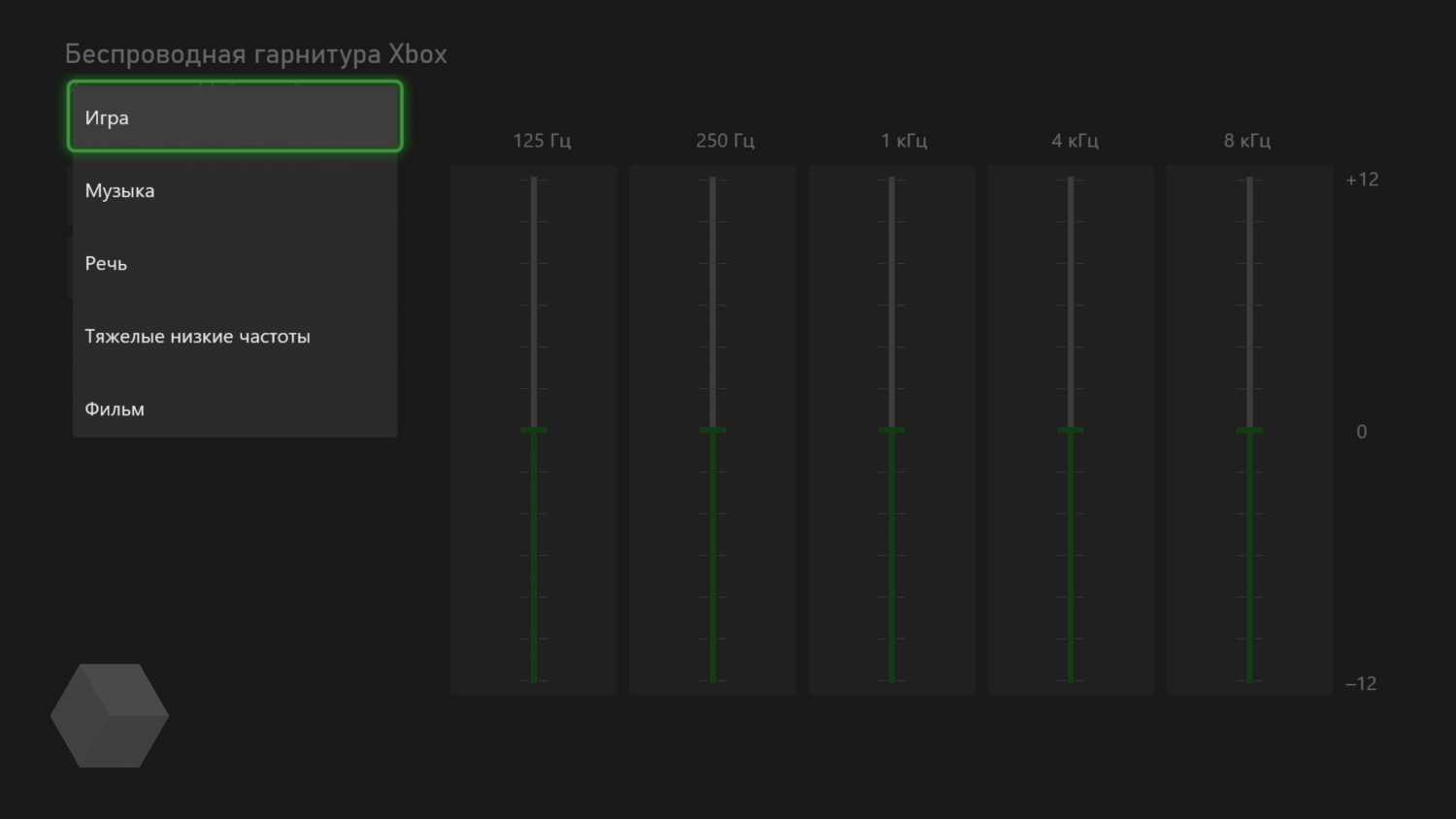This screenshot has width=1456, height=819.
Task: Click the +12 scale value
Action: point(1362,180)
